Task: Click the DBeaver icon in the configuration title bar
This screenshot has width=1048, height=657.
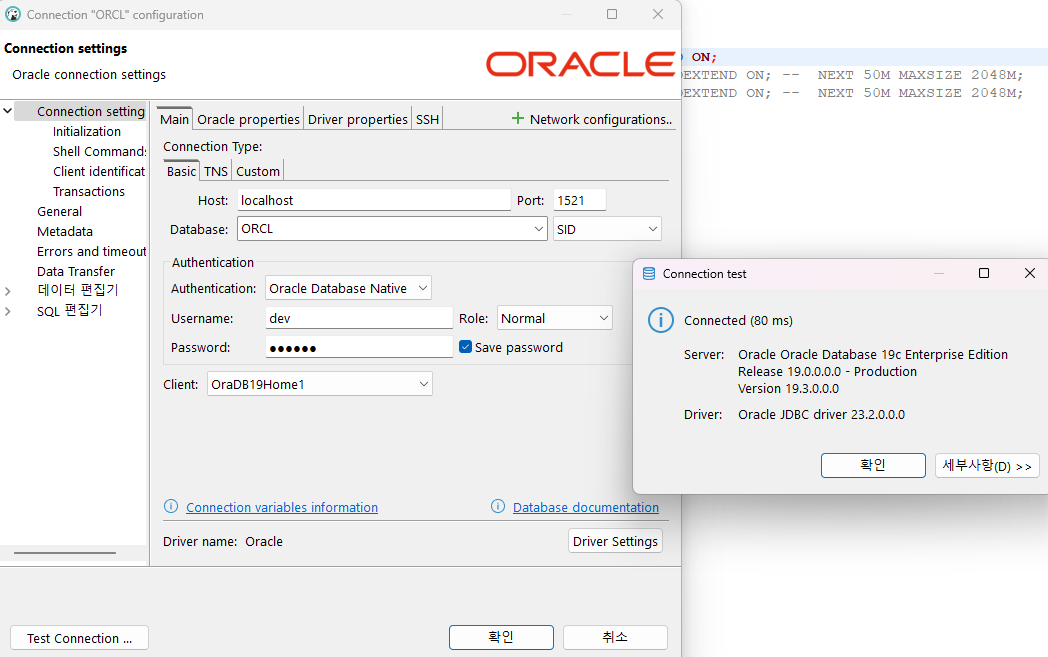Action: point(13,14)
